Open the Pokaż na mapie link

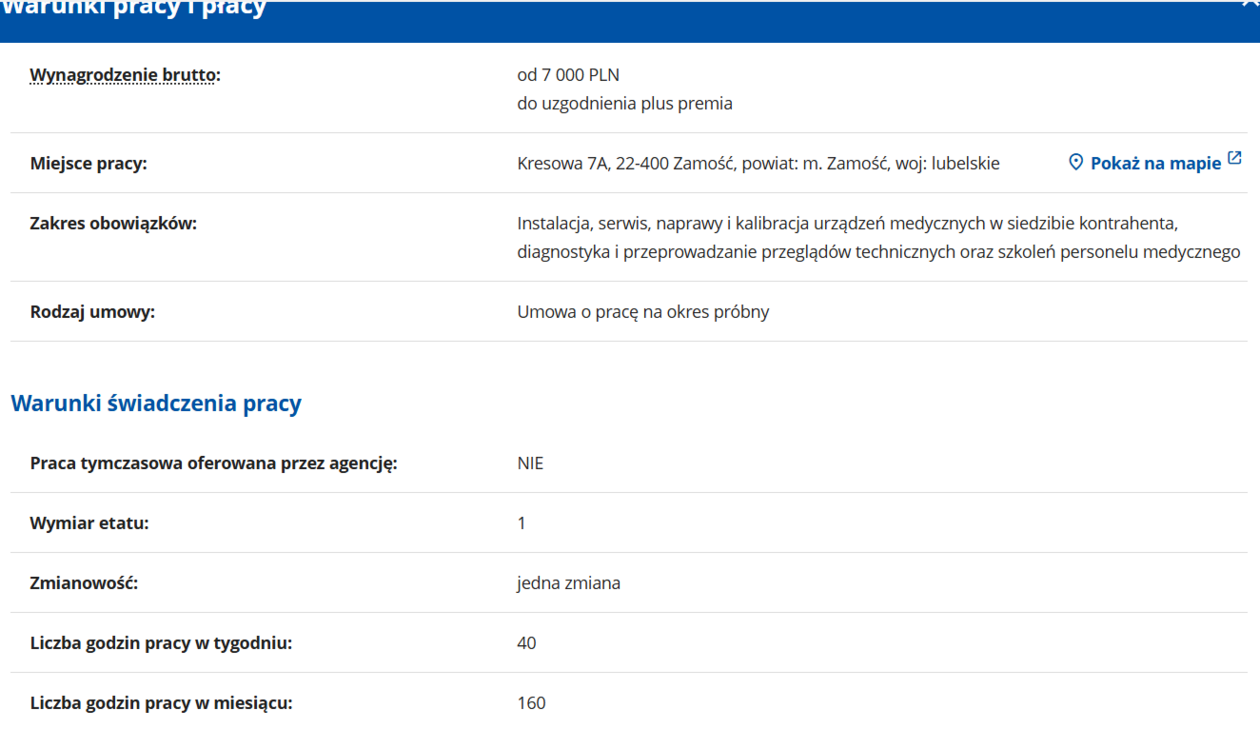tap(1155, 163)
